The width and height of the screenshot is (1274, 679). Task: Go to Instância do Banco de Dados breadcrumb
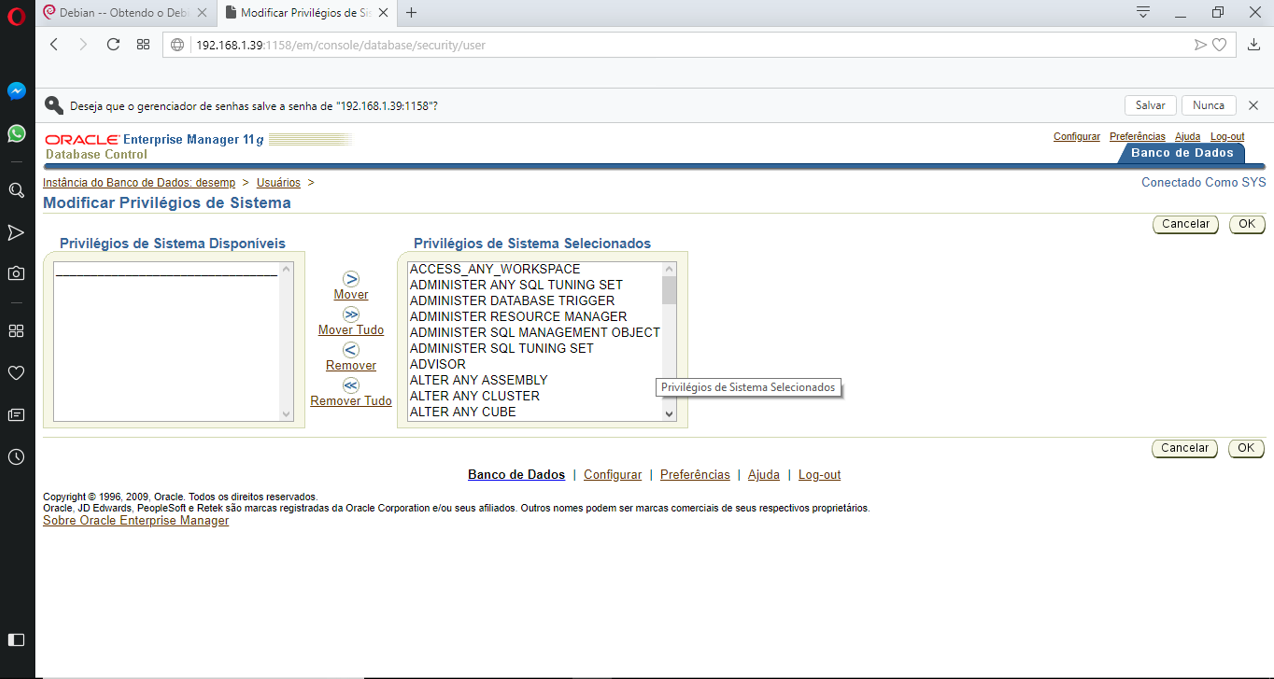click(x=139, y=183)
